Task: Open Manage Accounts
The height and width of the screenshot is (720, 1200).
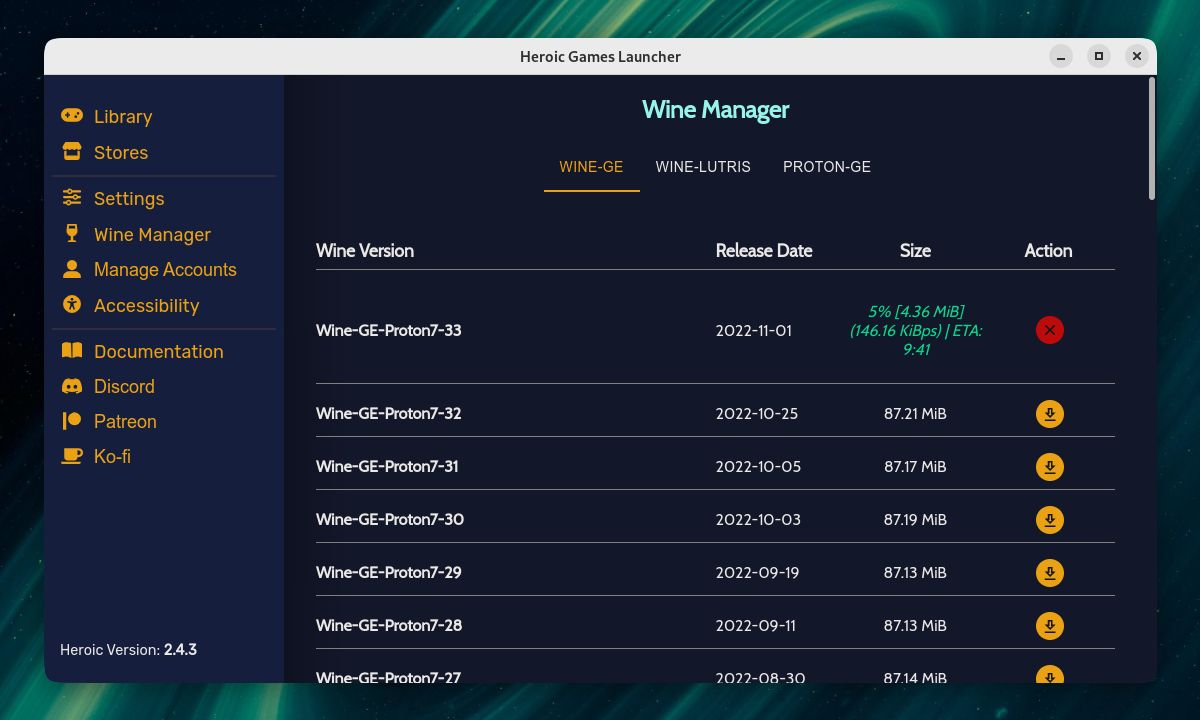Action: tap(164, 269)
